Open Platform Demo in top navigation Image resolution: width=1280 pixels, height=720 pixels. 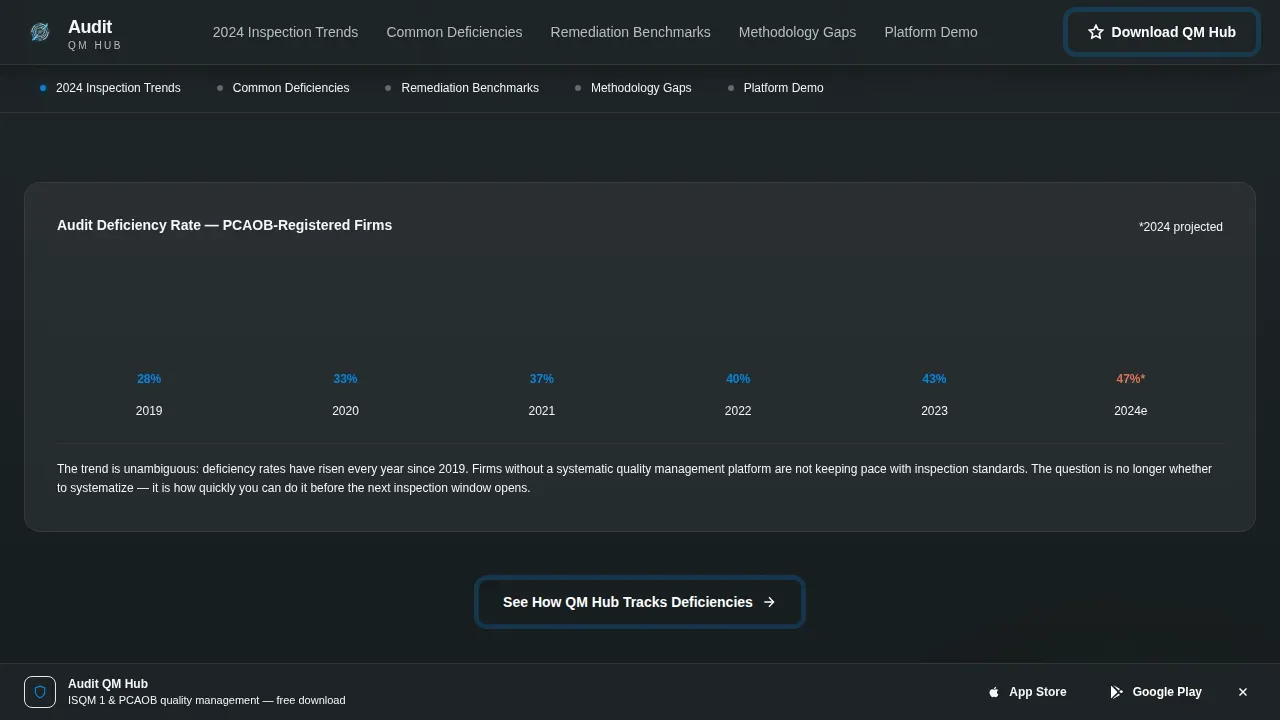(931, 32)
